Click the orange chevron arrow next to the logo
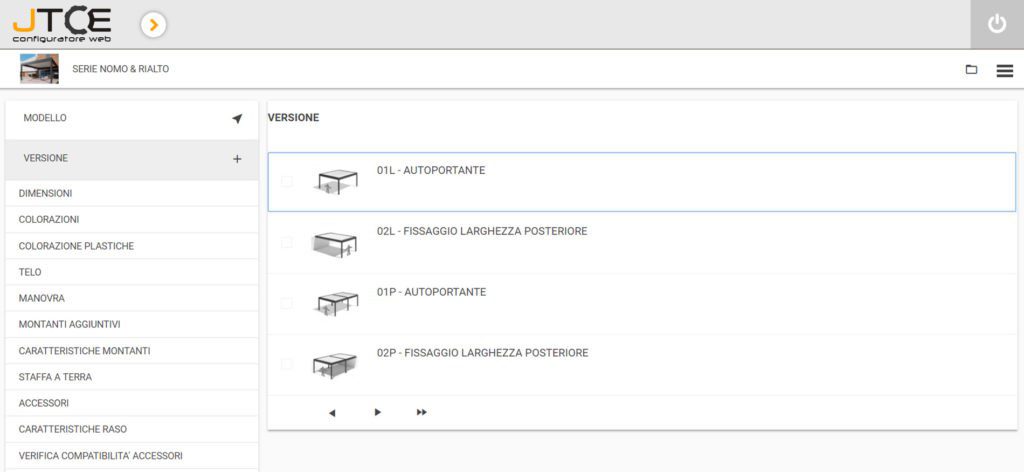The width and height of the screenshot is (1024, 472). click(153, 24)
